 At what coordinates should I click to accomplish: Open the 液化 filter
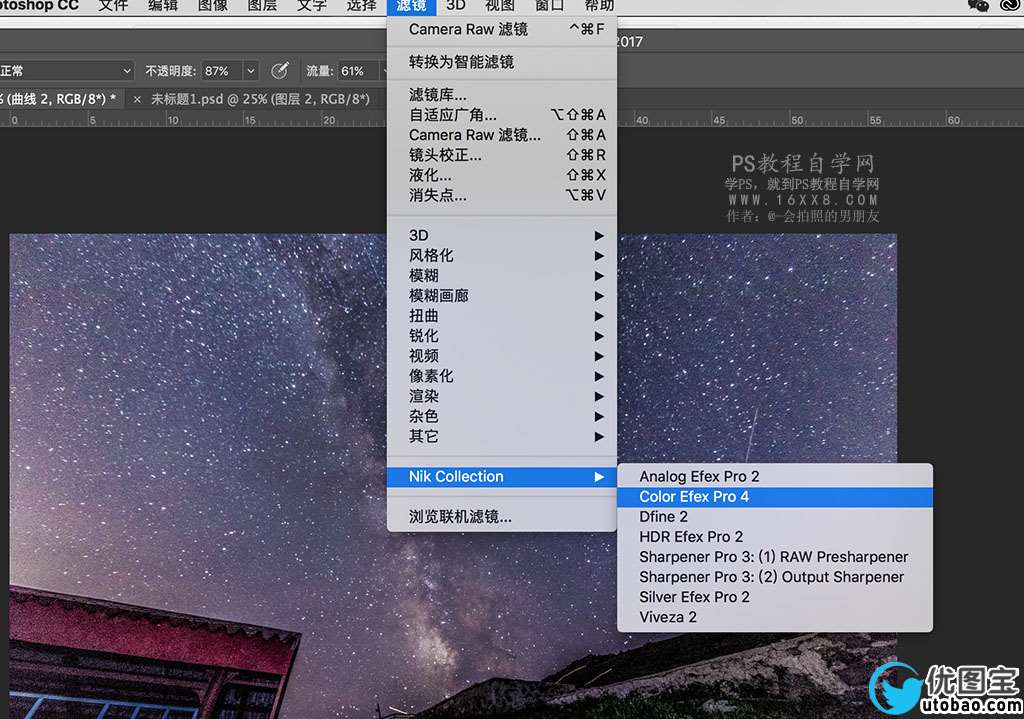[x=430, y=175]
